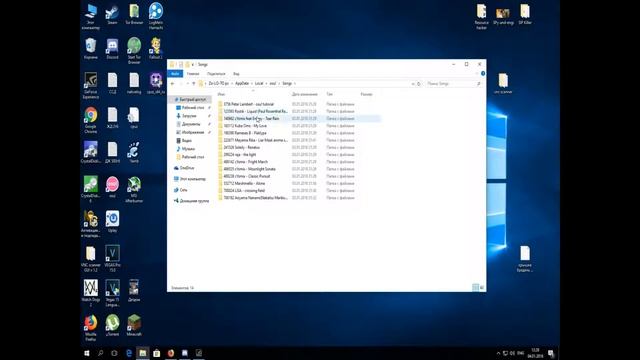Viewport: 640px width, 360px height.
Task: Open the Home ribbon tab
Action: (x=193, y=74)
